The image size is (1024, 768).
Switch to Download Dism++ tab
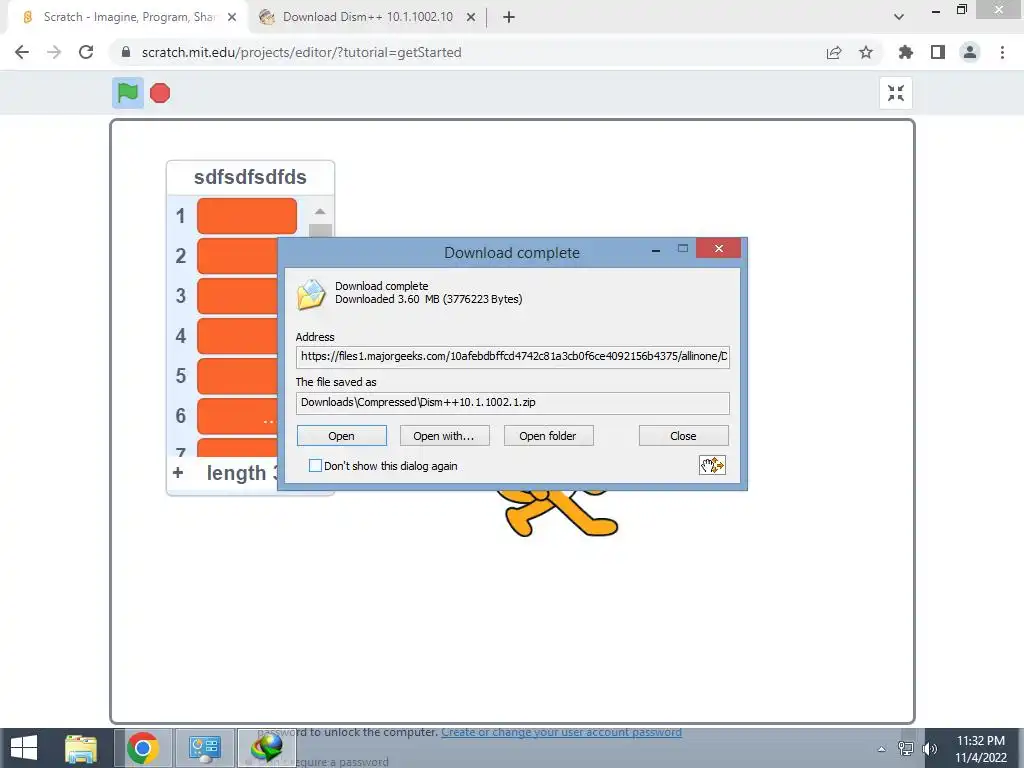pos(368,17)
